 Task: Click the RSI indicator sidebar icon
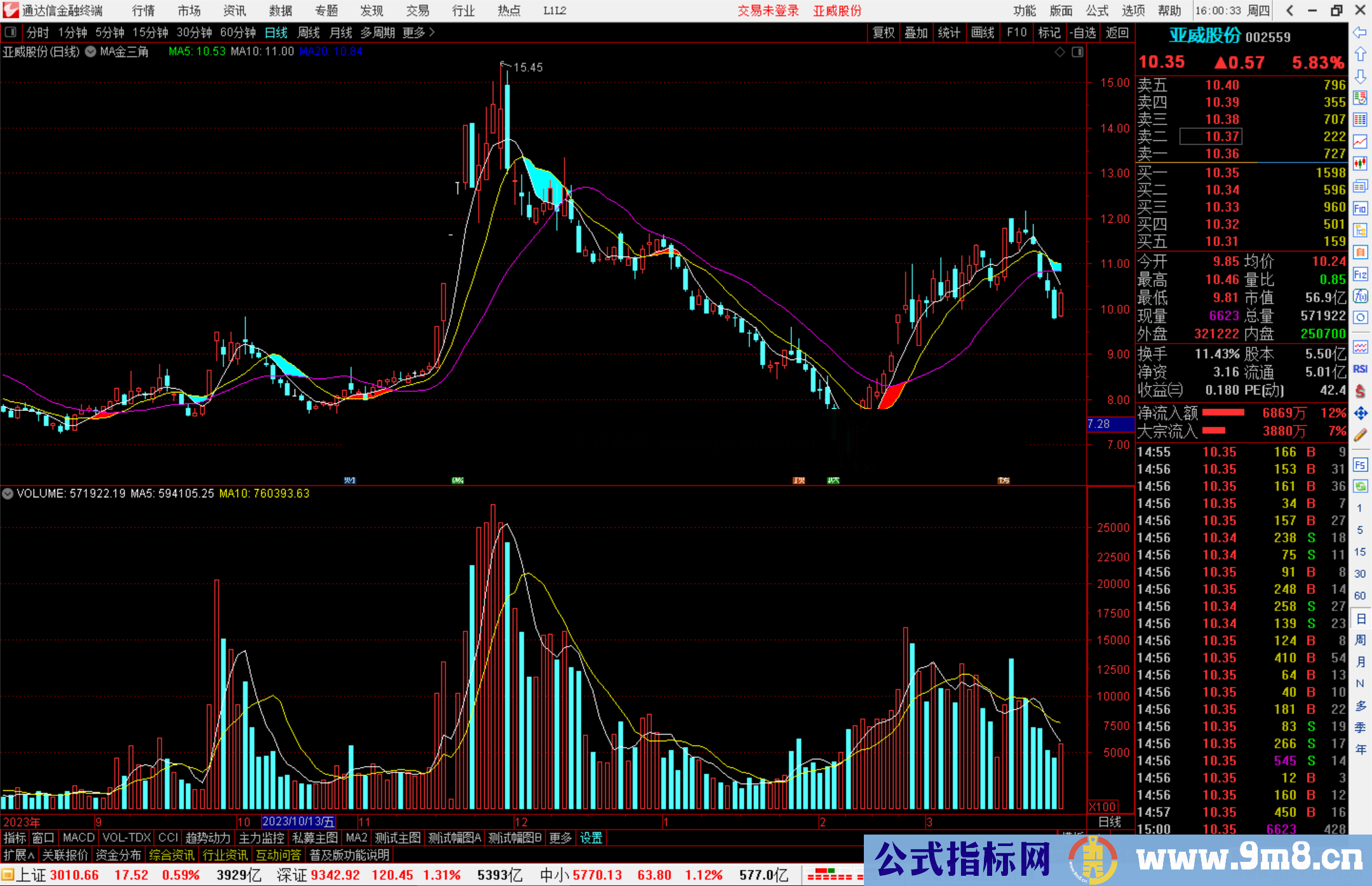tap(1360, 369)
